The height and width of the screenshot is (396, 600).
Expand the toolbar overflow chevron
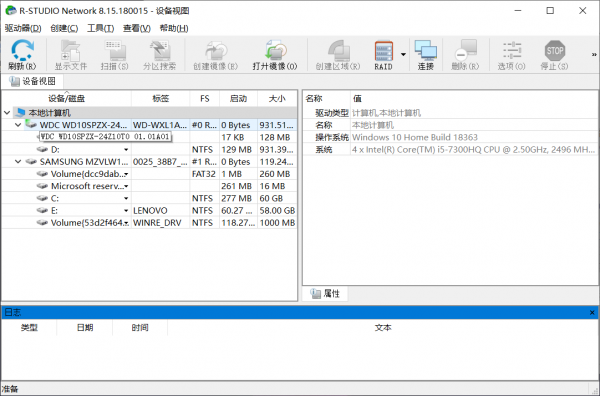pos(594,55)
